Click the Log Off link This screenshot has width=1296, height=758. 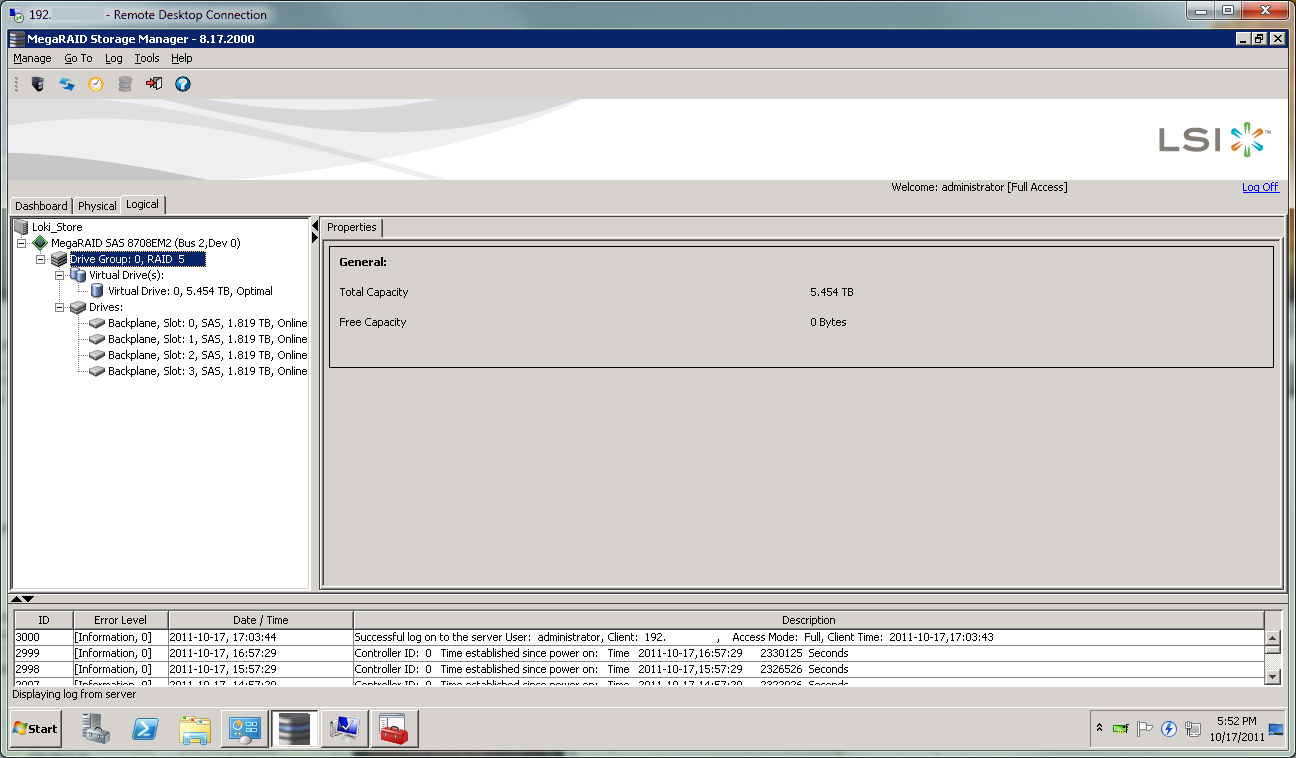click(x=1260, y=187)
